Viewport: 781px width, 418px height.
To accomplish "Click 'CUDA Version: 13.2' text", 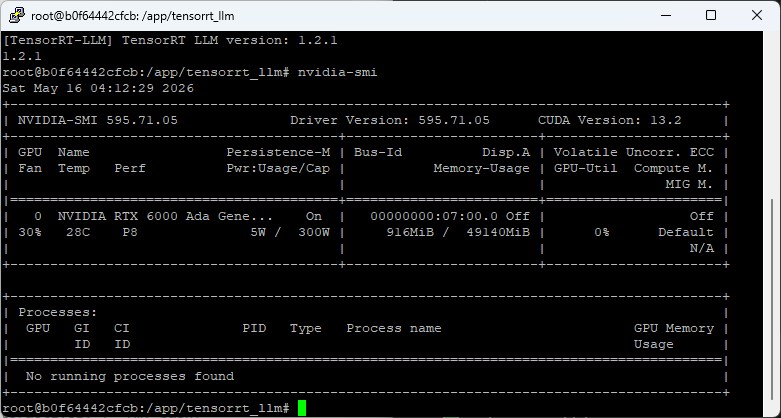I will coord(610,121).
